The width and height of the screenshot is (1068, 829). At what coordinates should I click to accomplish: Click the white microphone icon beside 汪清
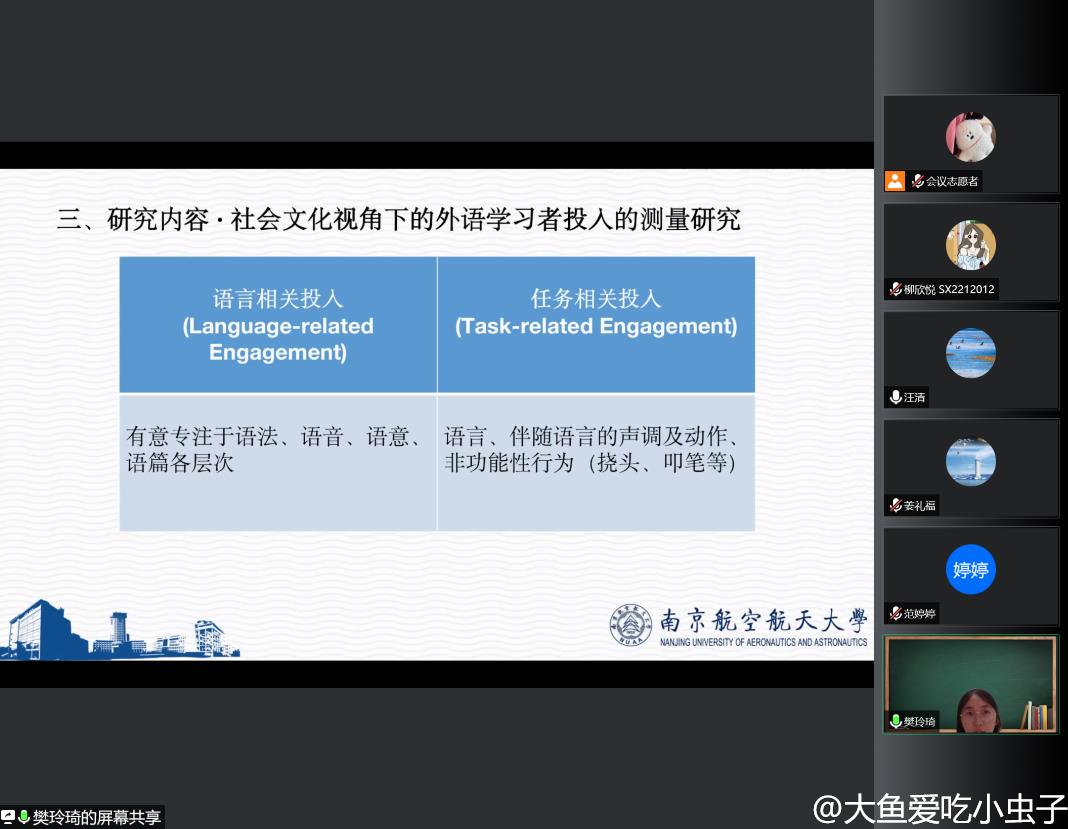(x=895, y=397)
